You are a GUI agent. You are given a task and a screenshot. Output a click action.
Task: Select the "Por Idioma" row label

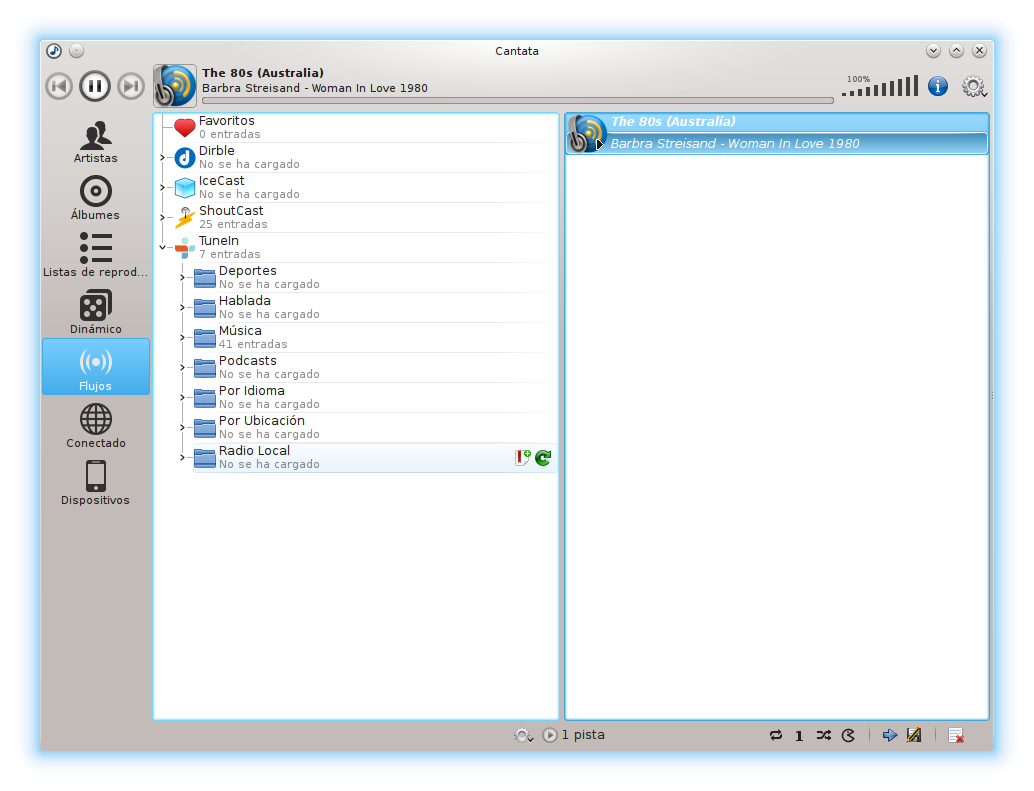tap(252, 391)
